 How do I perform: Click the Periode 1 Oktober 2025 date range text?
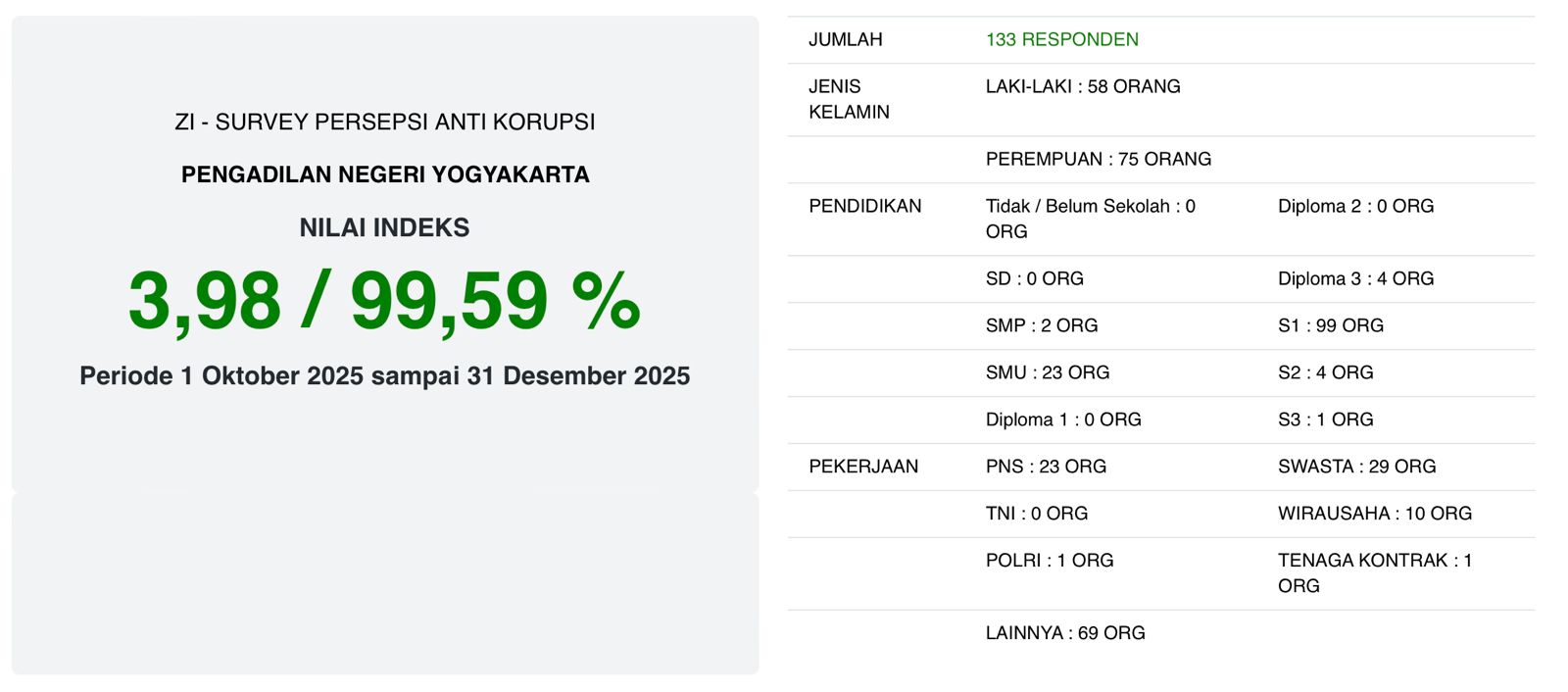(385, 376)
